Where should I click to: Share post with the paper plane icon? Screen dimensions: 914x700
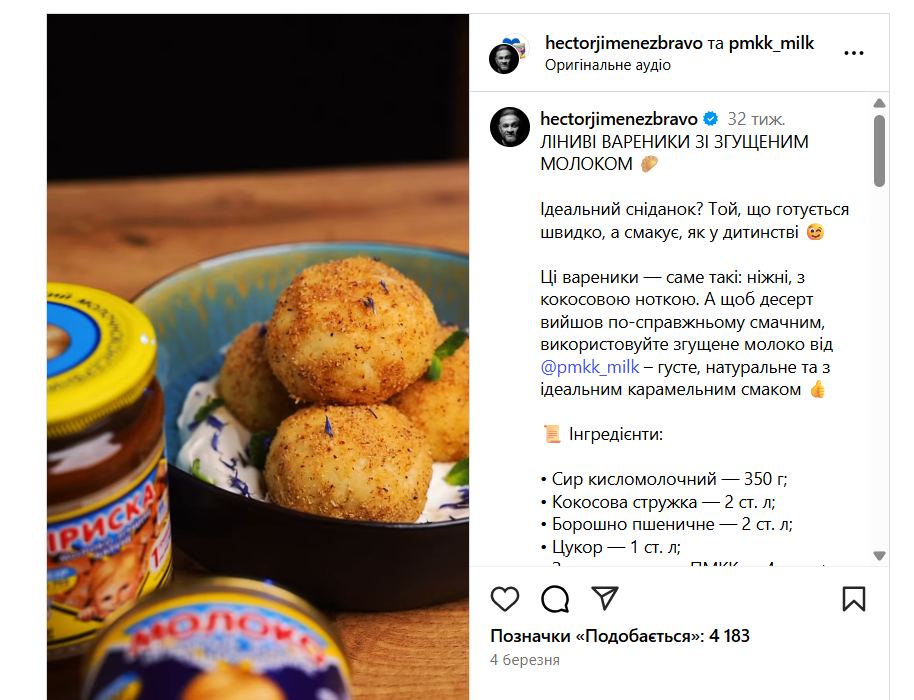click(604, 598)
